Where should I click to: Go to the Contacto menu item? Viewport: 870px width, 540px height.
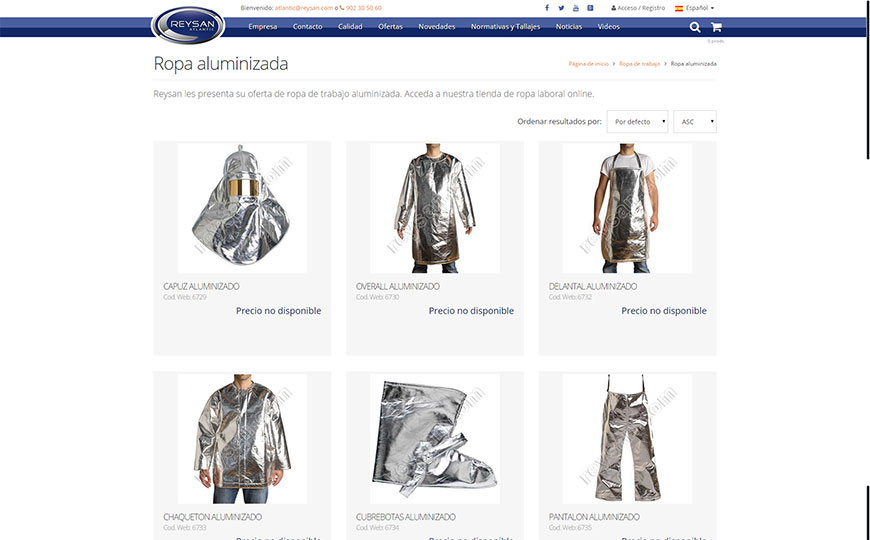pyautogui.click(x=307, y=27)
